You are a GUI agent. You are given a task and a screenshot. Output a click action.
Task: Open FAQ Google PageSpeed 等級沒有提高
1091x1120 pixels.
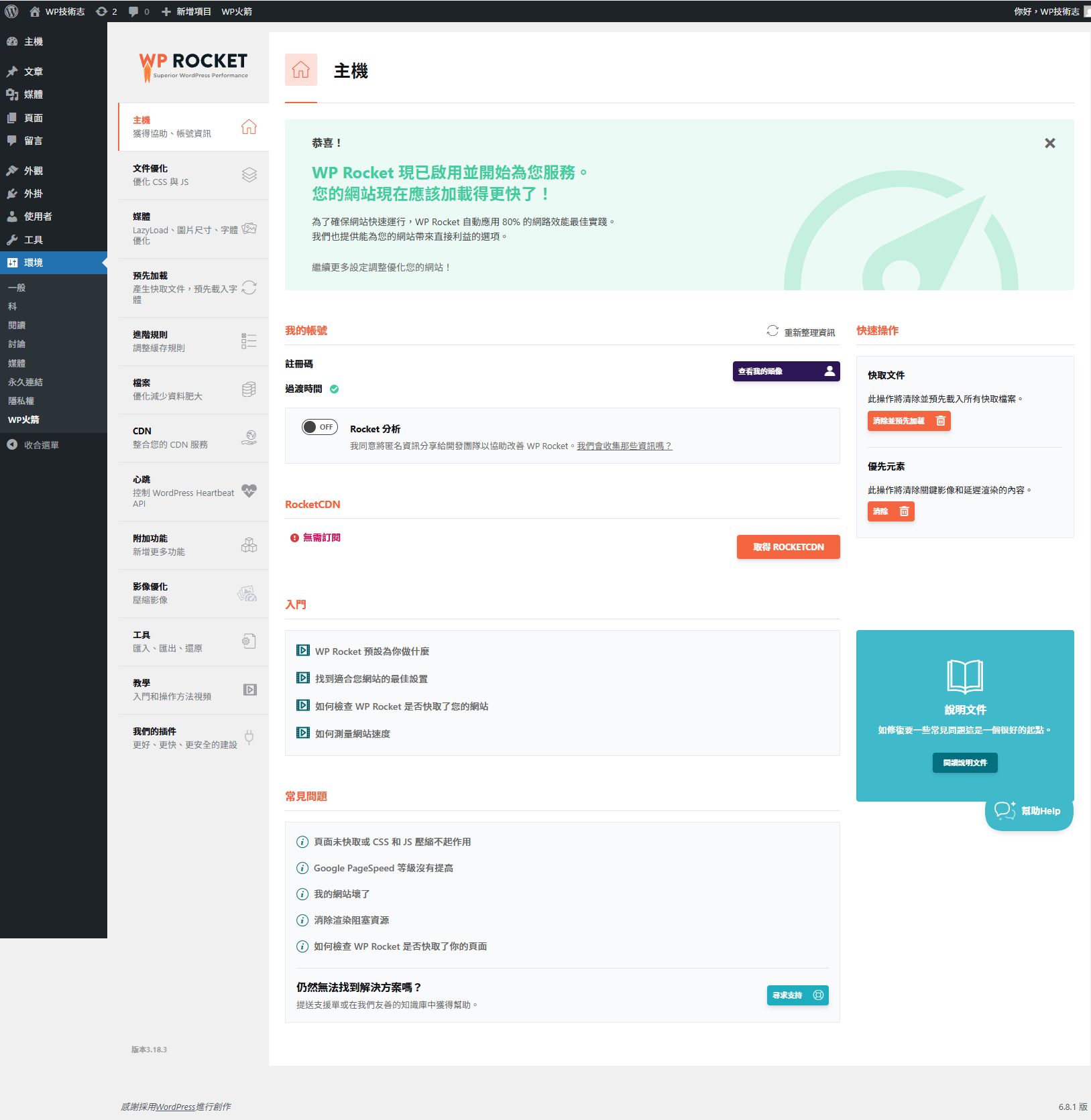click(384, 868)
